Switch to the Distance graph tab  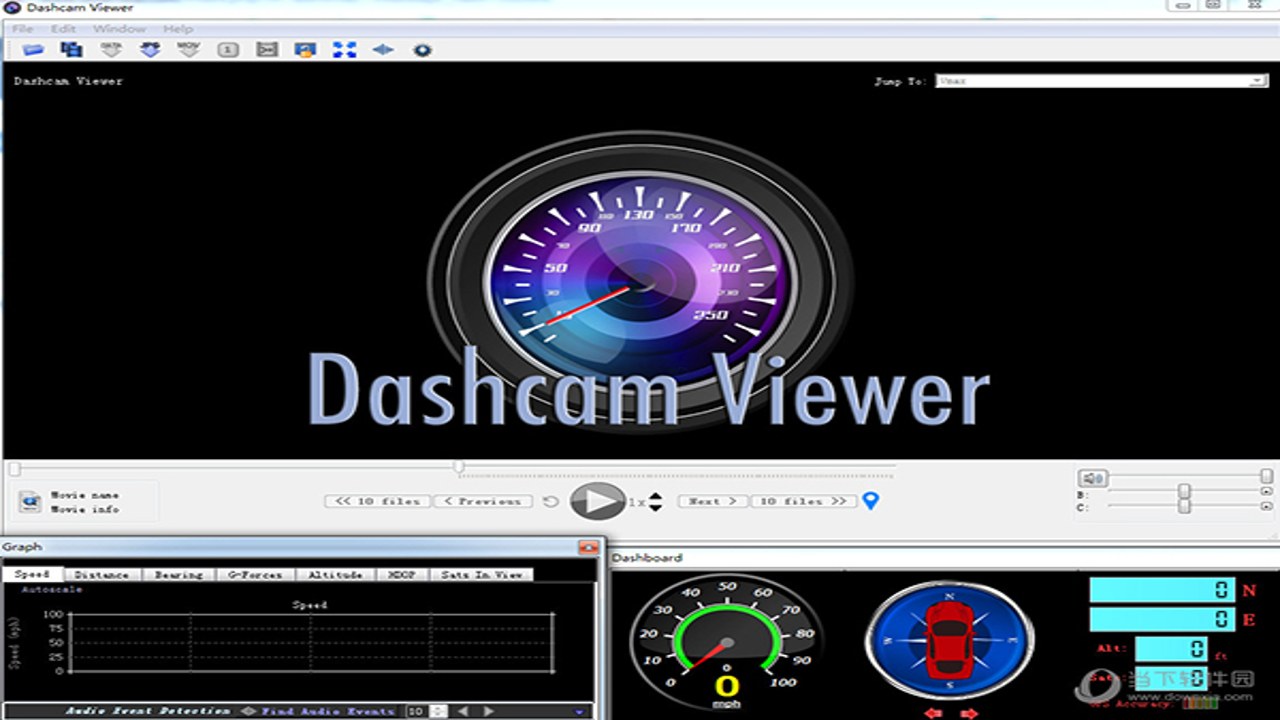coord(102,575)
